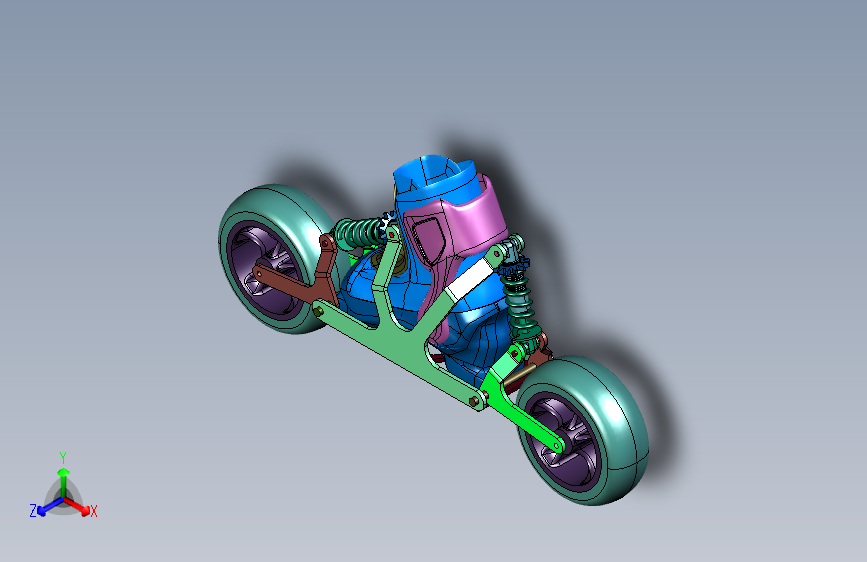Viewport: 867px width, 562px height.
Task: Click the red X axis of the orientation triad
Action: pyautogui.click(x=77, y=507)
